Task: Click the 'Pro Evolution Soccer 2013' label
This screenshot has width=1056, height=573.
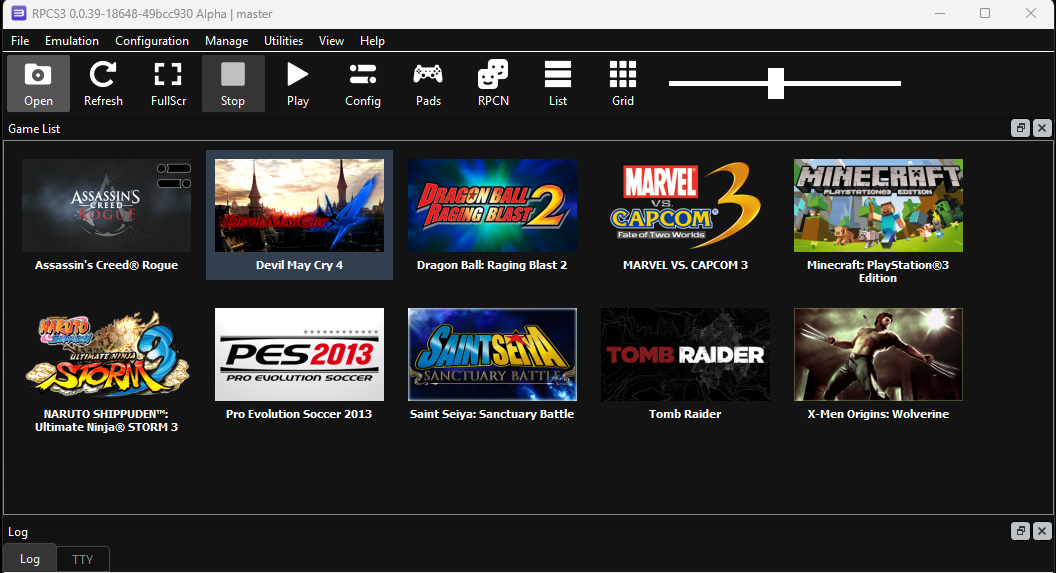Action: coord(299,414)
